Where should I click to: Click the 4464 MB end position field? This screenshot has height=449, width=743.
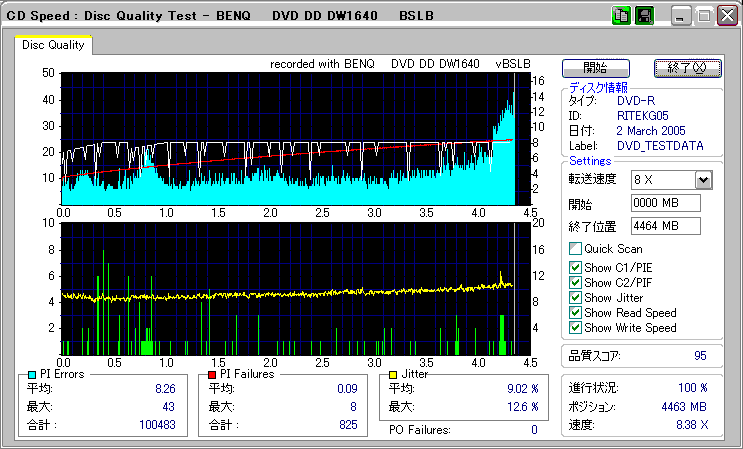[x=666, y=226]
